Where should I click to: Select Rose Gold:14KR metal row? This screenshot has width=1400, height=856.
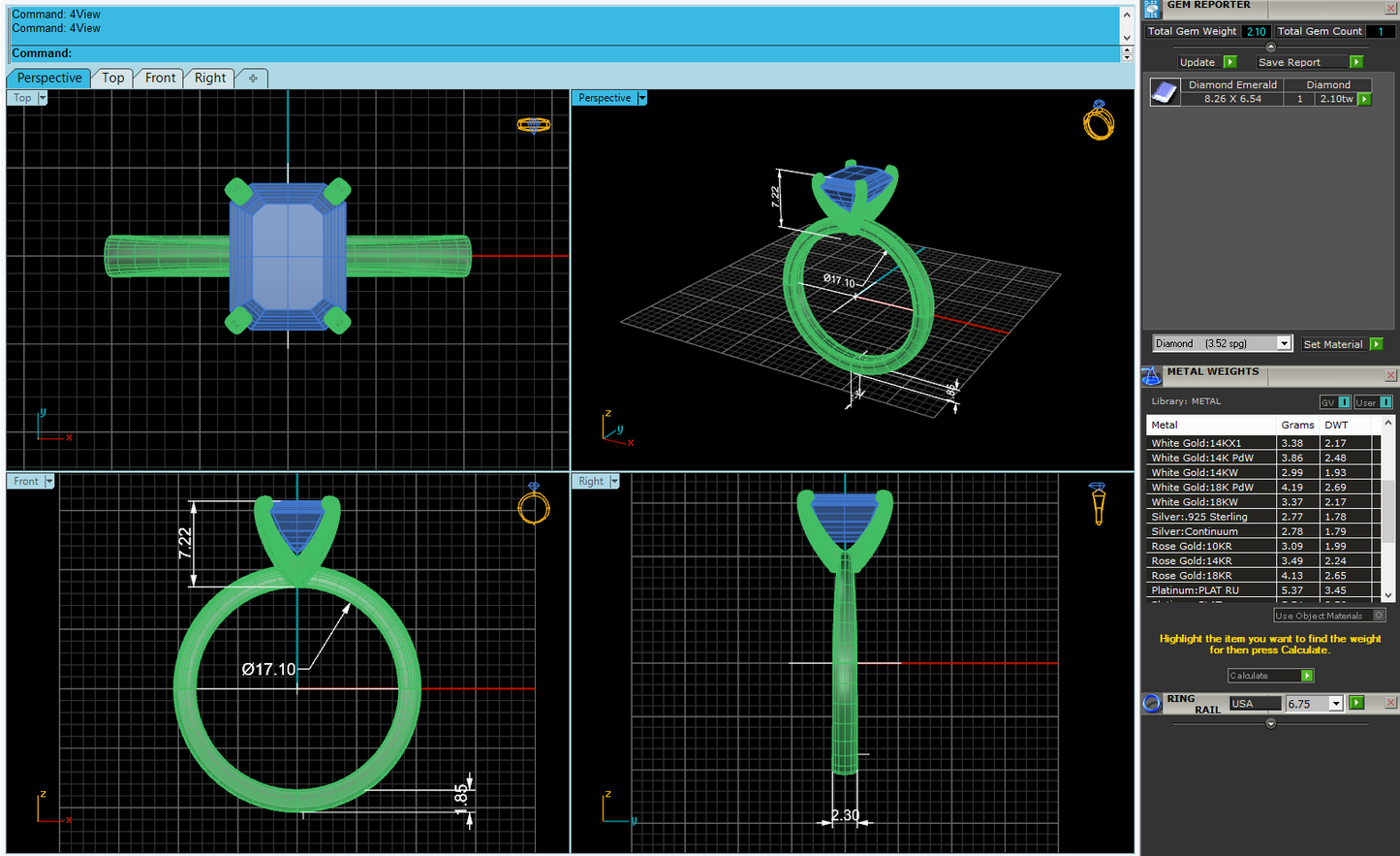pos(1263,560)
